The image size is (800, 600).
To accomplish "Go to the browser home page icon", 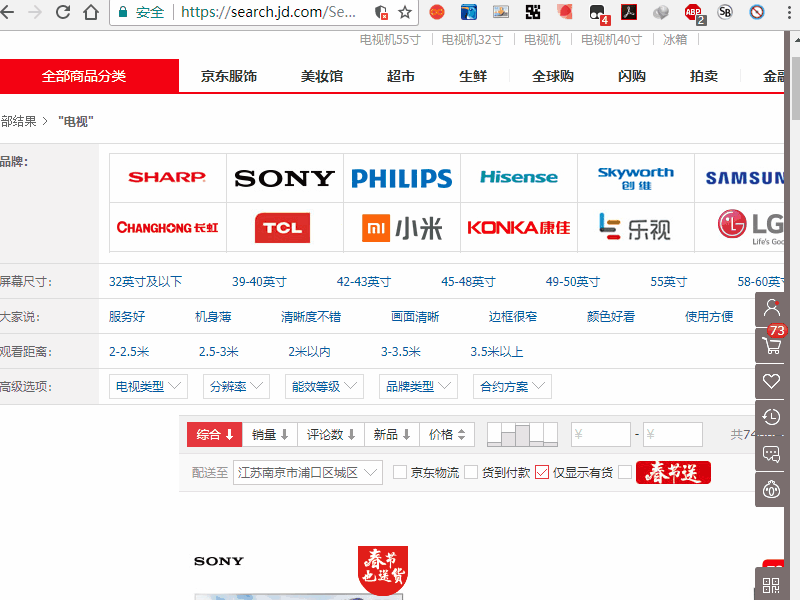I will (91, 12).
